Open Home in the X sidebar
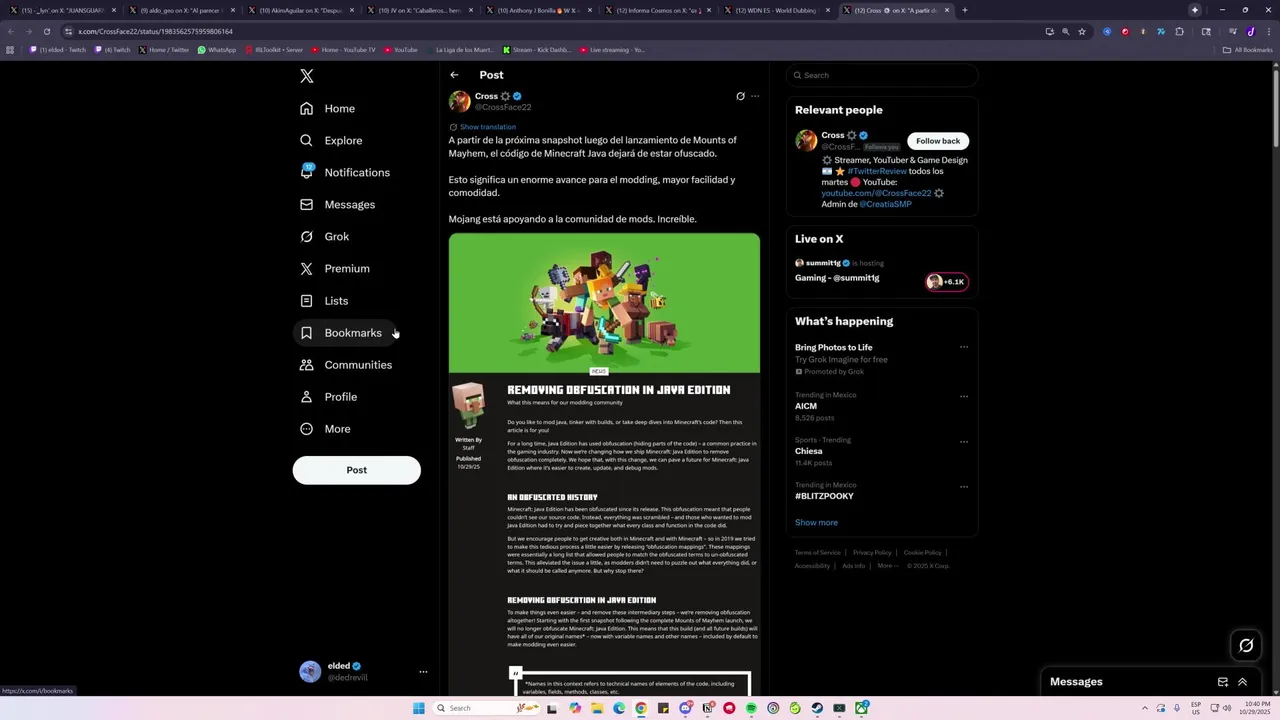 tap(327, 108)
